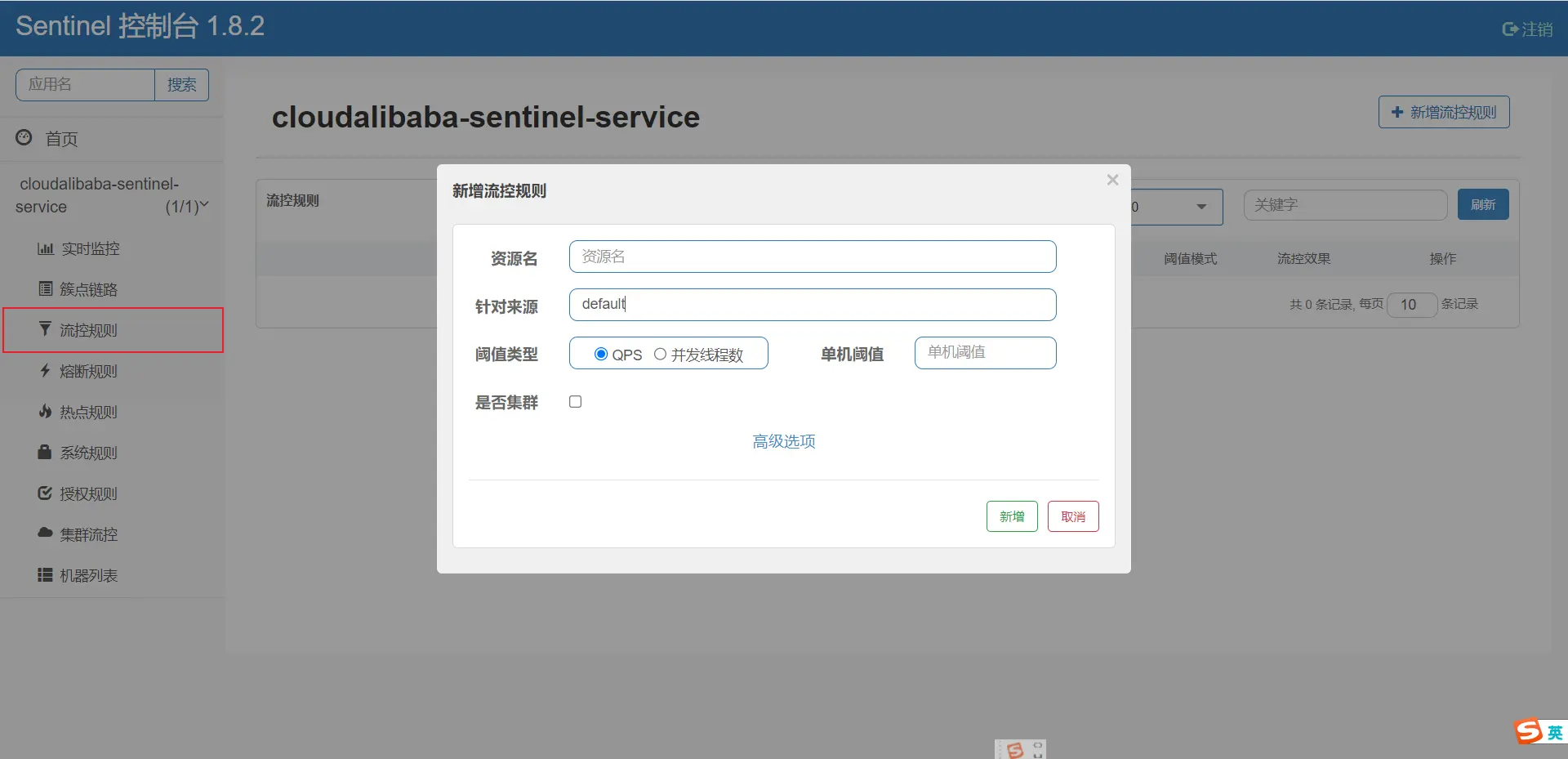
Task: Click the 阈值模式 column header
Action: [x=1190, y=259]
